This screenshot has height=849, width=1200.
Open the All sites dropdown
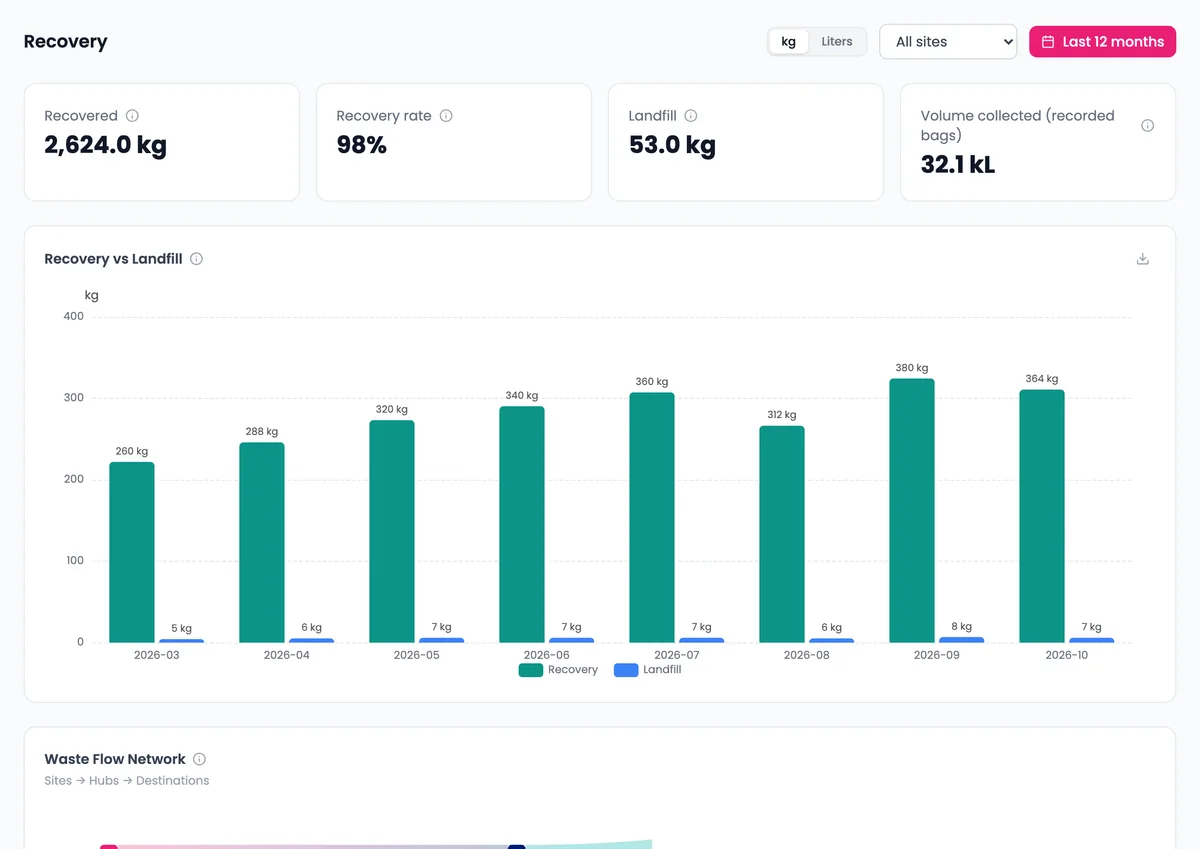(x=948, y=42)
